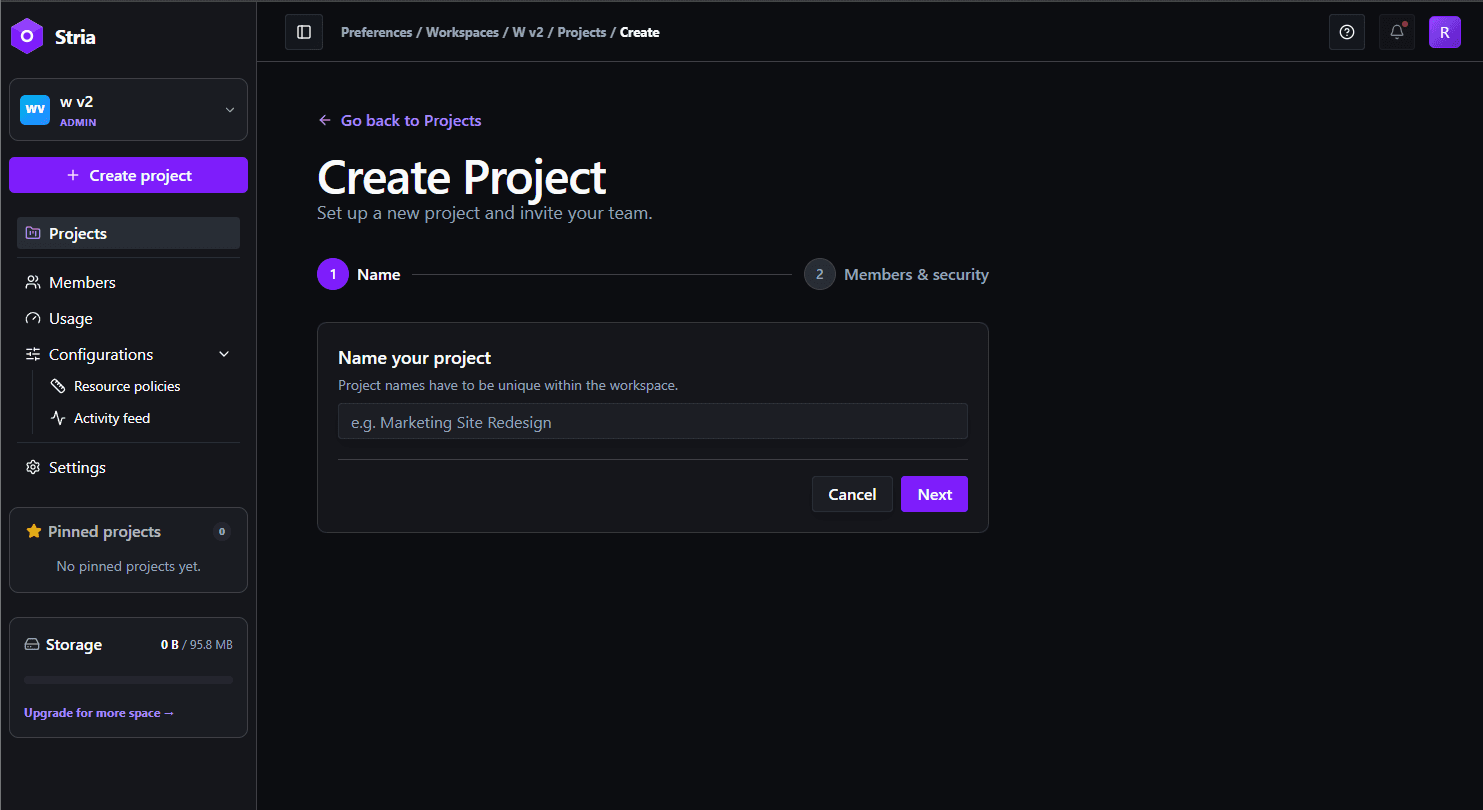This screenshot has height=810, width=1483.
Task: Click the Create breadcrumb item
Action: (640, 32)
